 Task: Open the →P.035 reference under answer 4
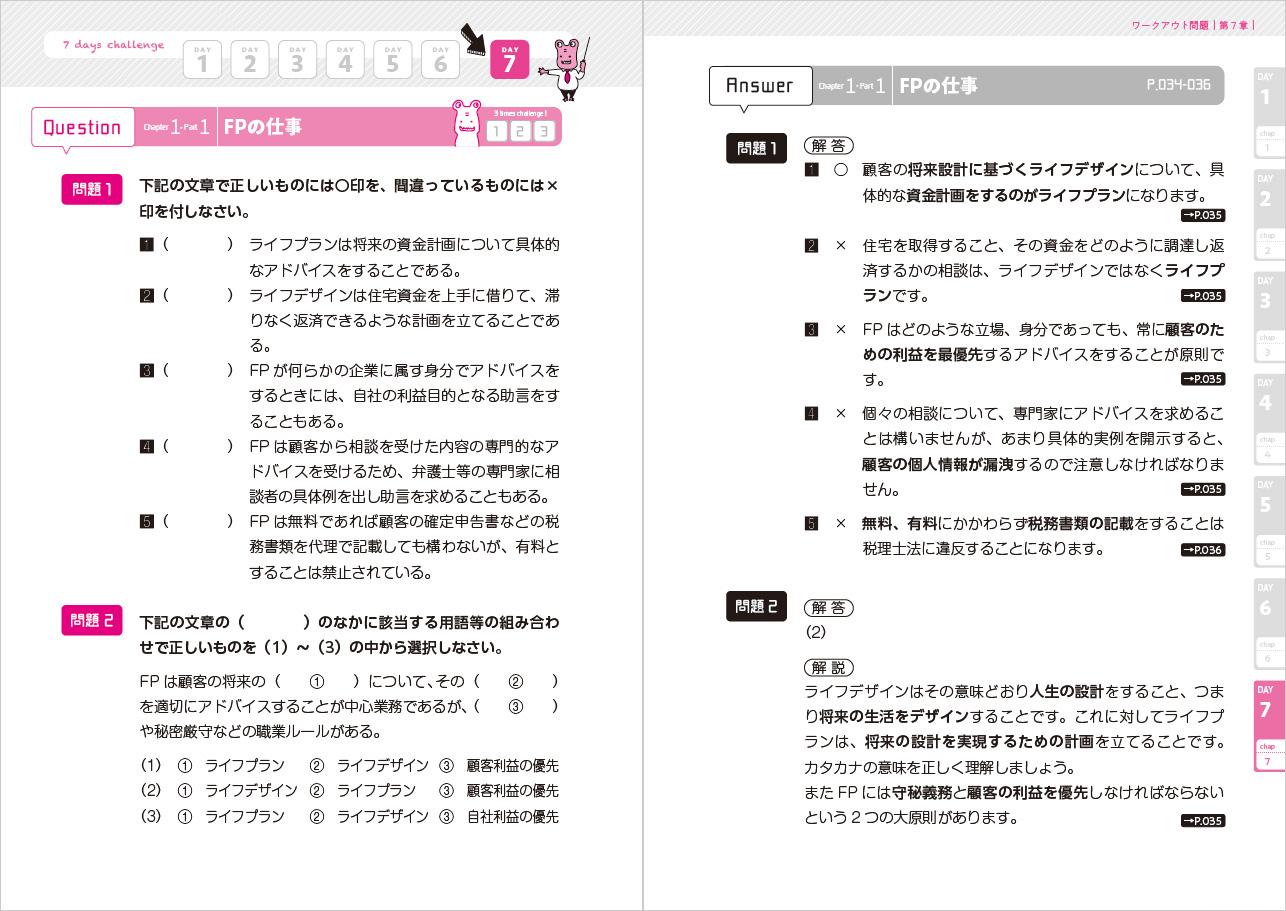point(1203,489)
